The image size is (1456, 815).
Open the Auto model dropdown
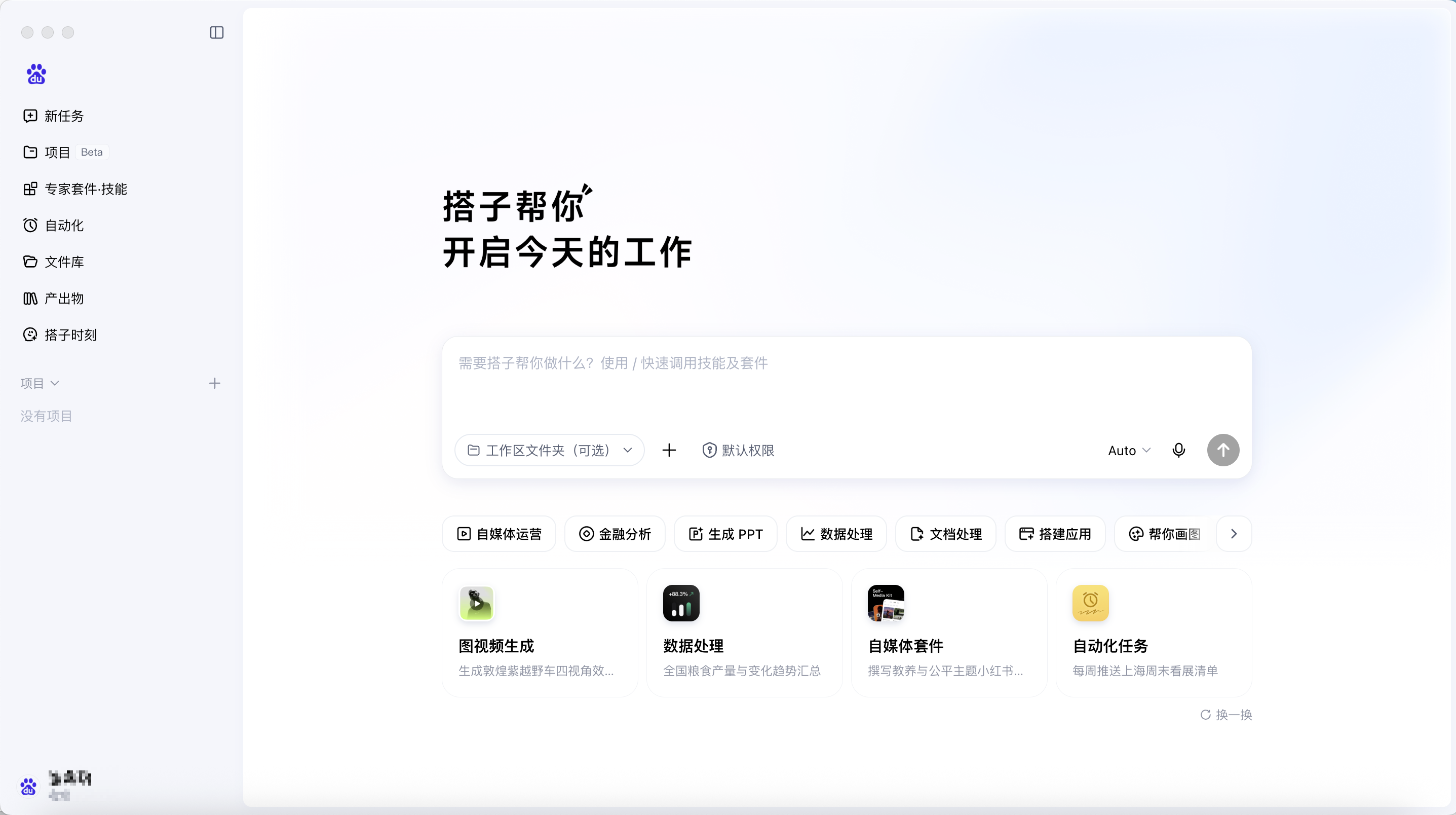pos(1129,450)
